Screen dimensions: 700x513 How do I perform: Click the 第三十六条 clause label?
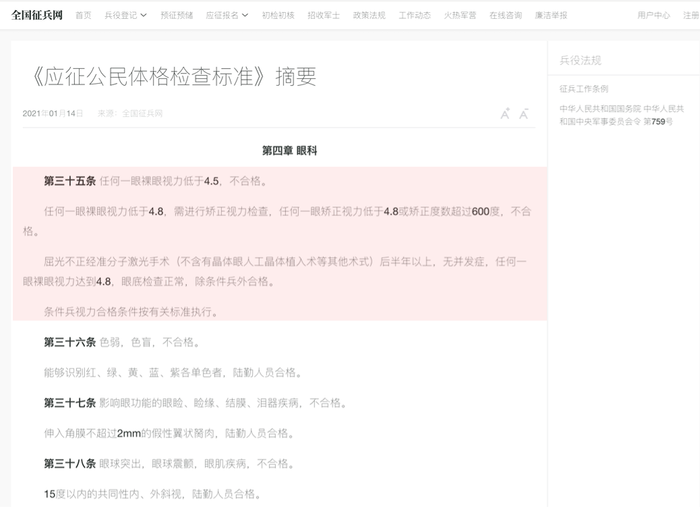(70, 342)
